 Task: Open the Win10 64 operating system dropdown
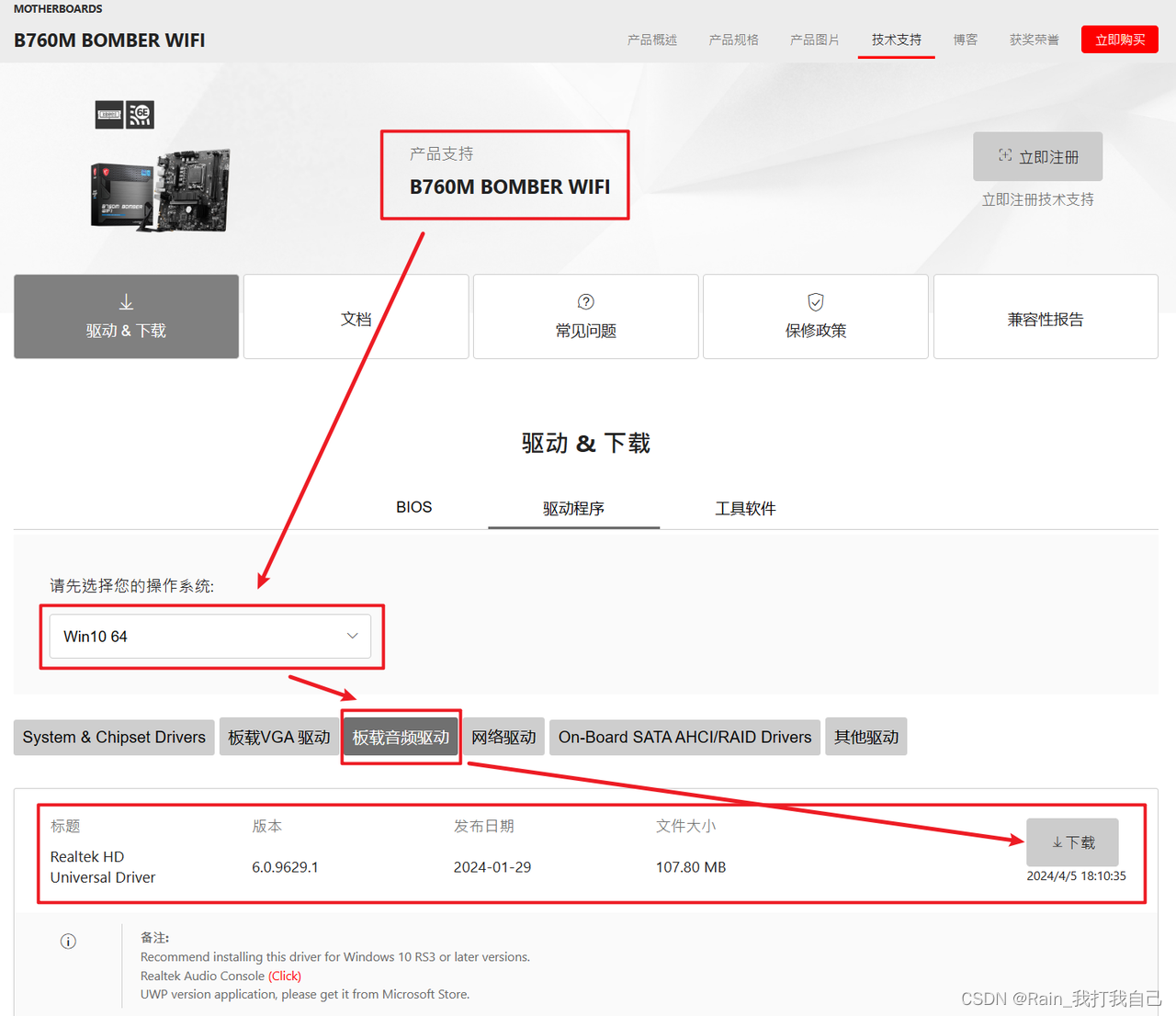(210, 636)
